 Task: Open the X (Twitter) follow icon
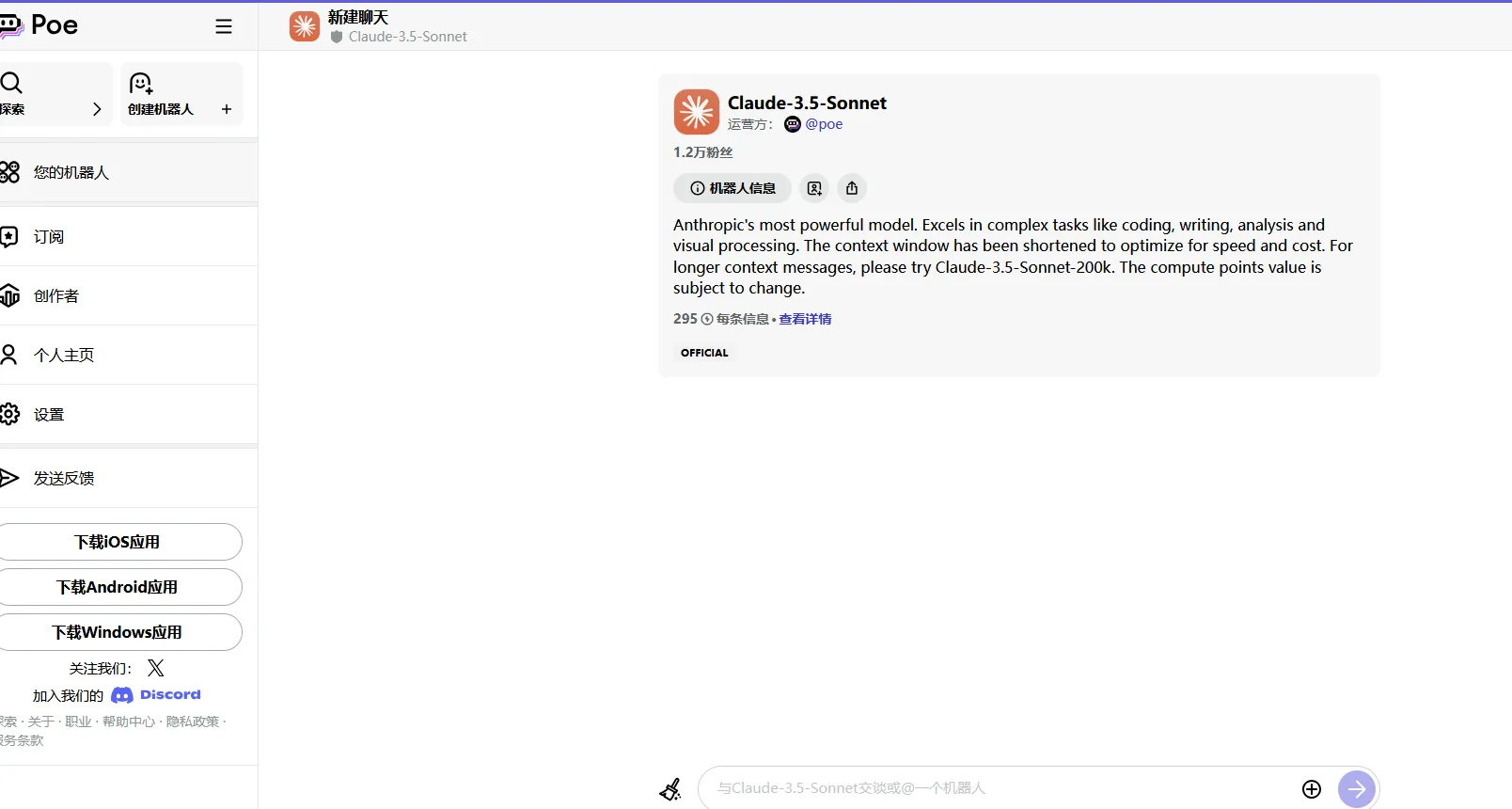click(x=156, y=668)
